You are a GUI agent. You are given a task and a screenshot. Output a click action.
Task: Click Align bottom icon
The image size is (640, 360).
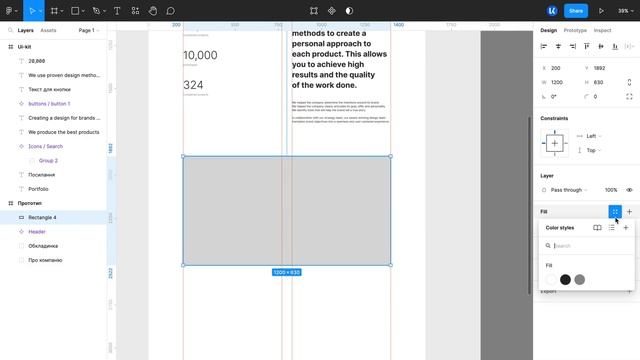point(615,47)
